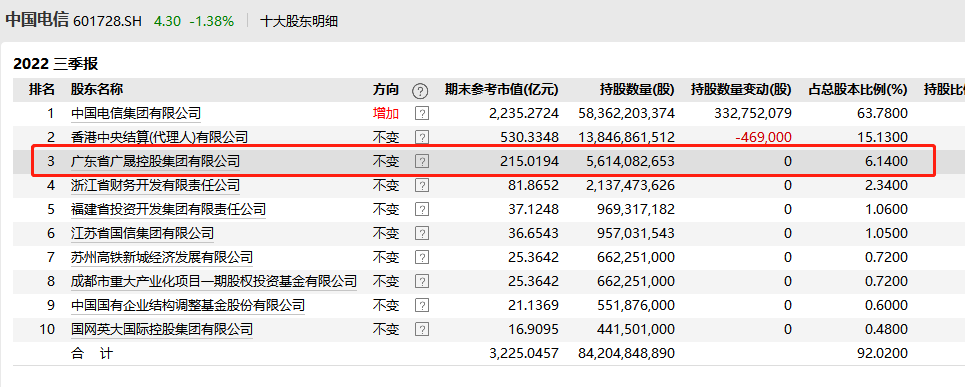Click market value 81.8652
Screen dimensions: 965x387
[534, 185]
